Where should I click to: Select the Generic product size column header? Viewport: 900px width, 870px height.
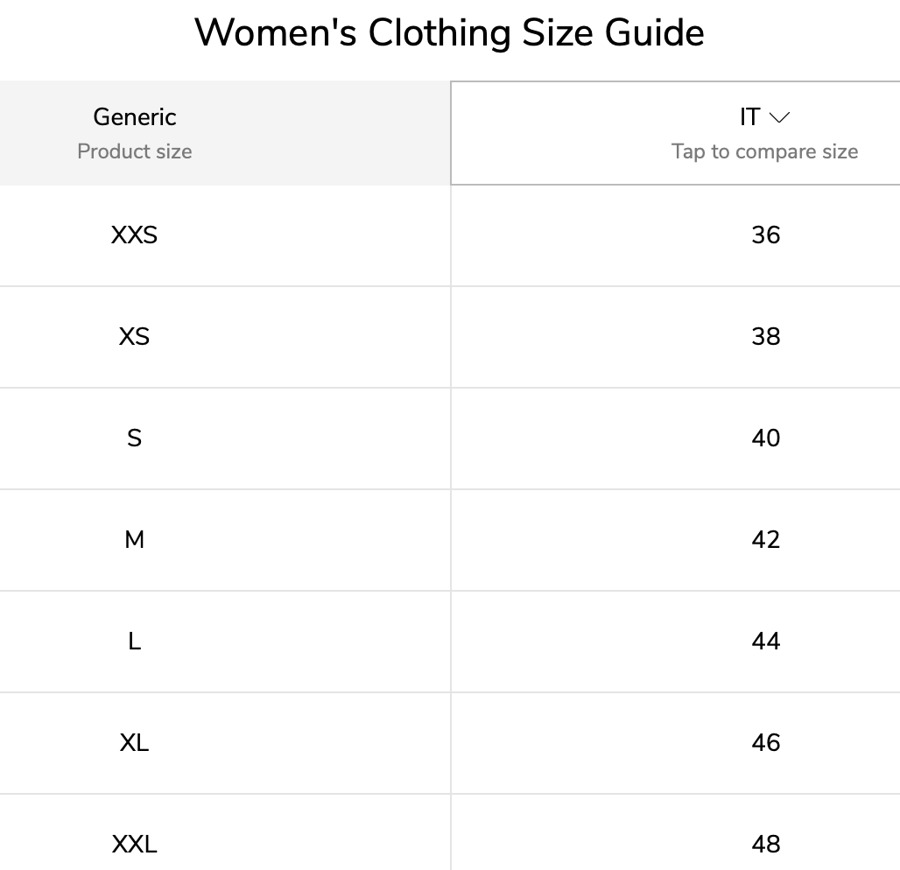tap(135, 117)
